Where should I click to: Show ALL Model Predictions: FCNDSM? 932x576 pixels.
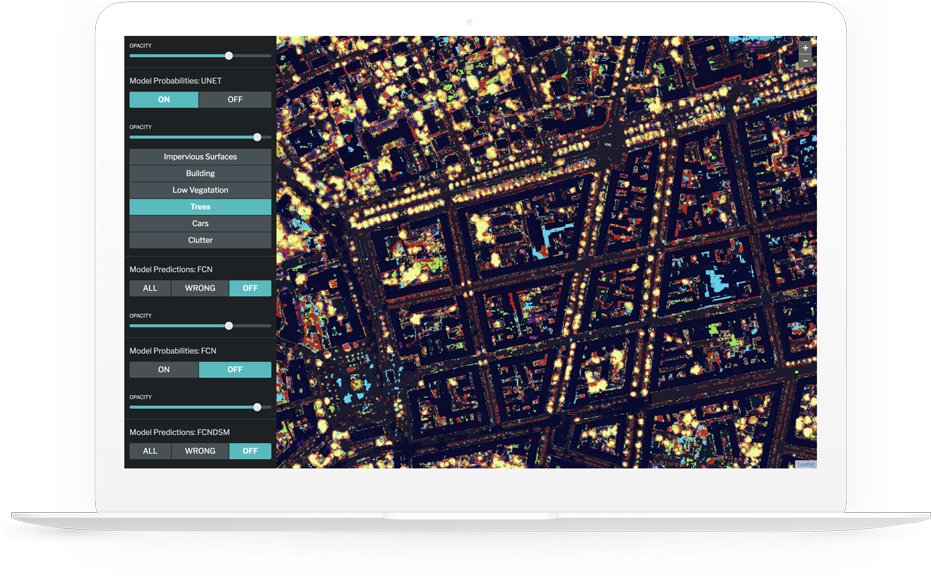click(150, 451)
